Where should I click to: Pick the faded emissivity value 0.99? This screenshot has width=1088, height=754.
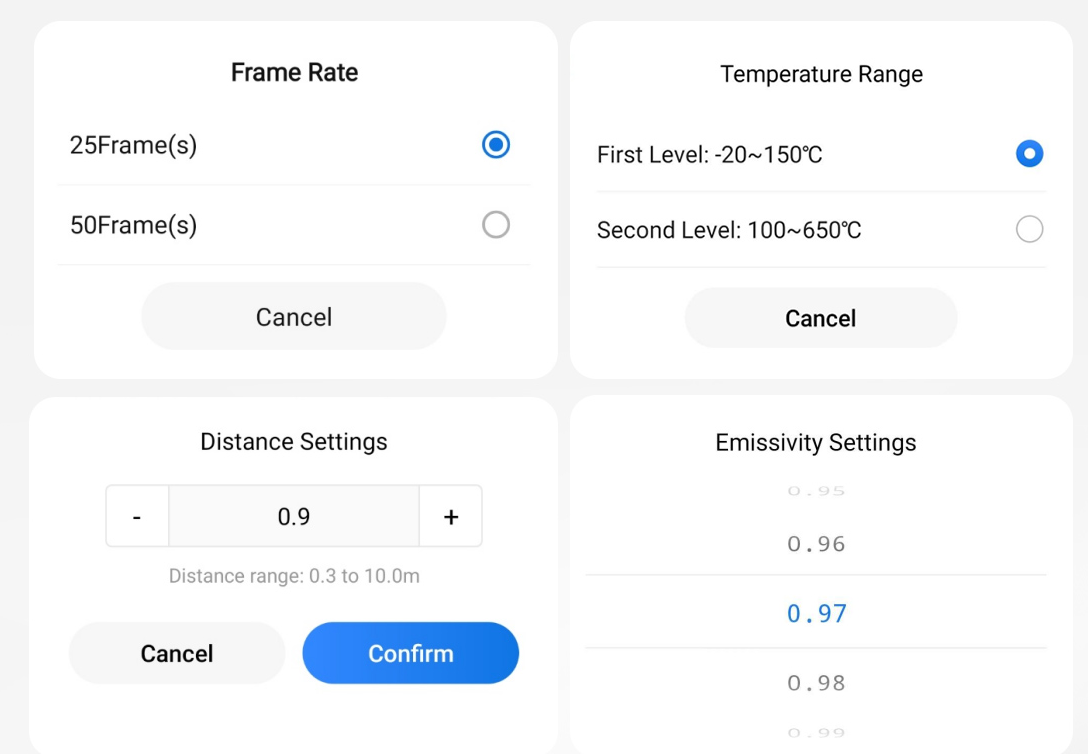(816, 732)
